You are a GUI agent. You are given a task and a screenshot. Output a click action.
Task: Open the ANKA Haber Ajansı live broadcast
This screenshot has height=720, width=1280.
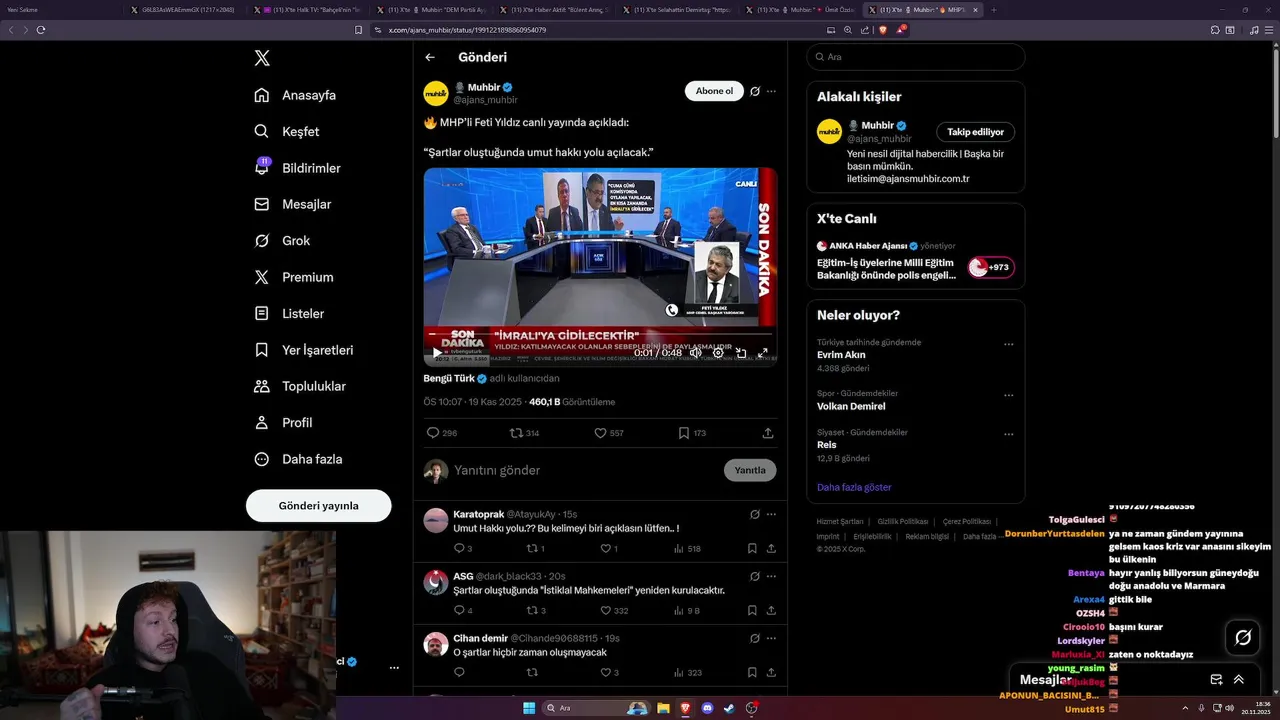click(x=915, y=260)
